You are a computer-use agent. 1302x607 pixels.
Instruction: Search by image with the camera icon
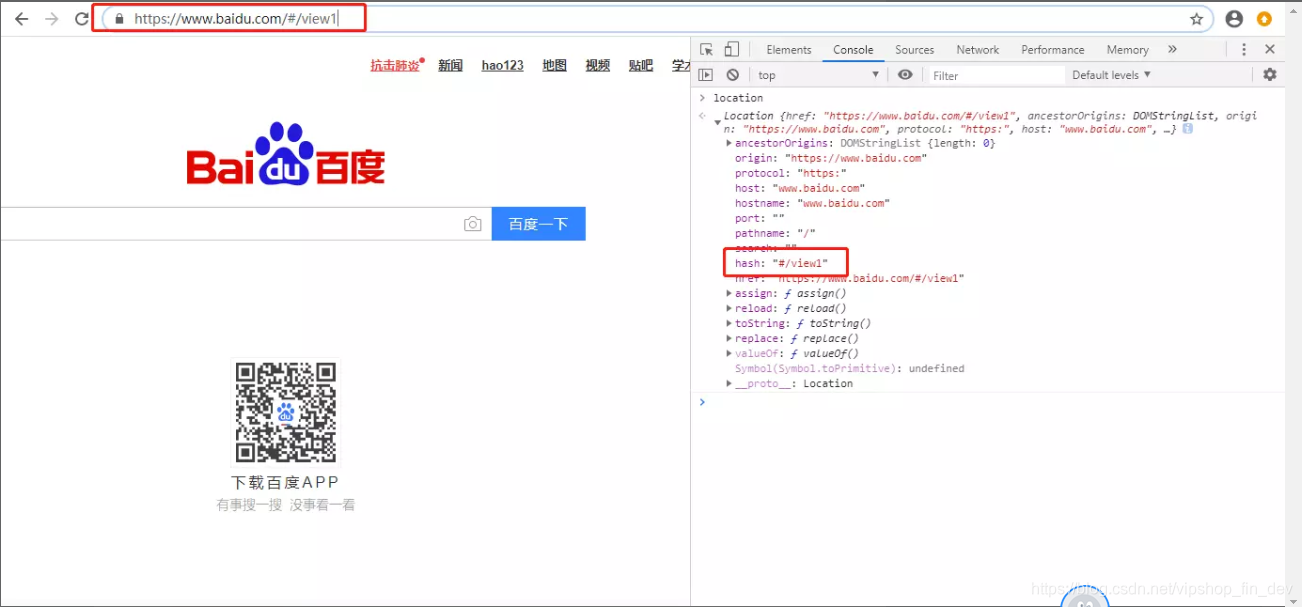click(x=473, y=224)
